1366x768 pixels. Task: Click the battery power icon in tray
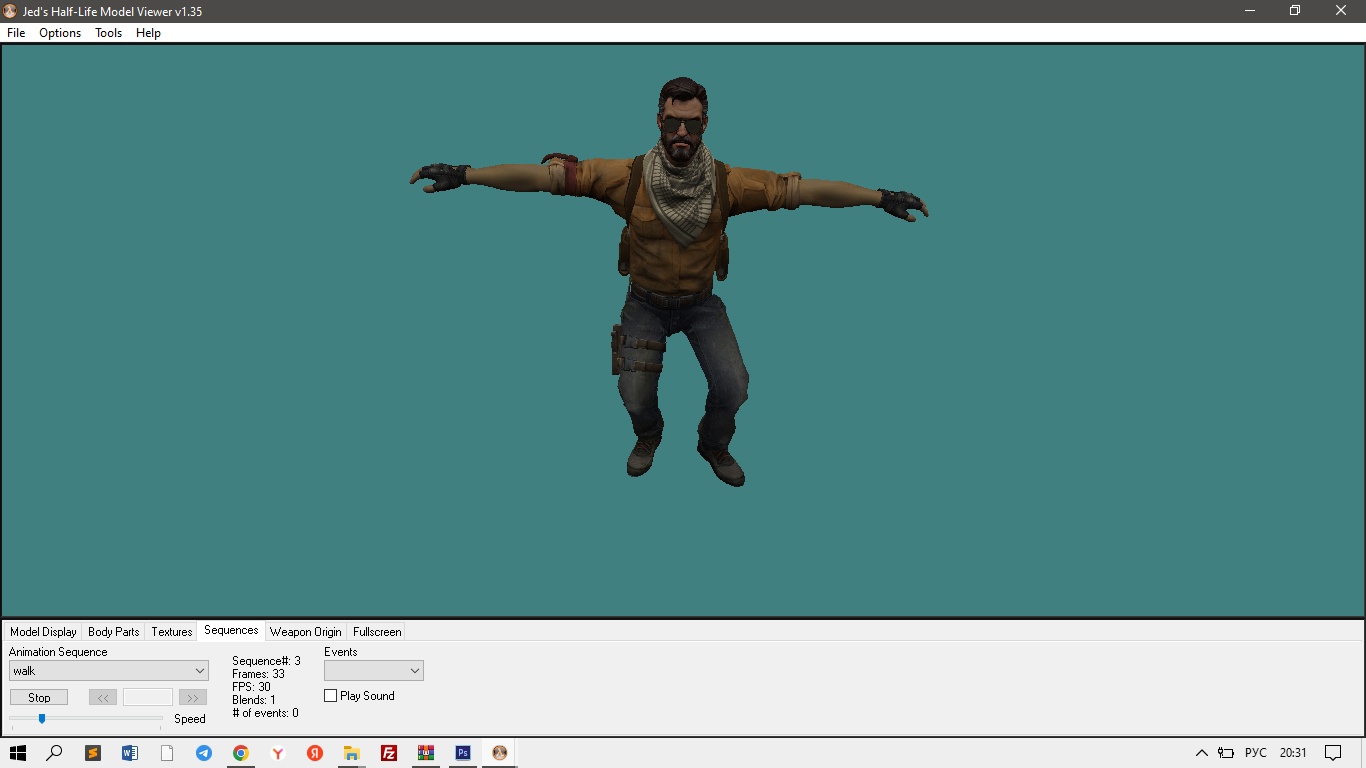click(x=1226, y=753)
